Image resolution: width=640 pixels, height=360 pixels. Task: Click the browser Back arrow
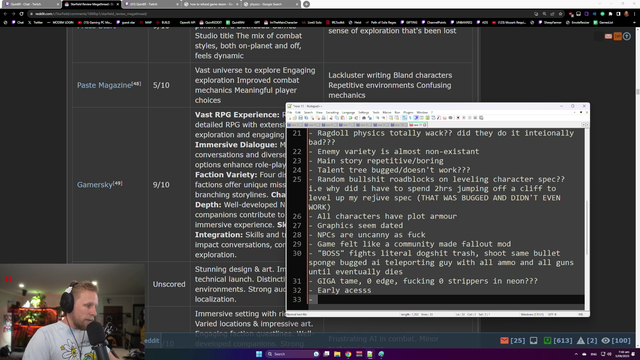coord(5,13)
